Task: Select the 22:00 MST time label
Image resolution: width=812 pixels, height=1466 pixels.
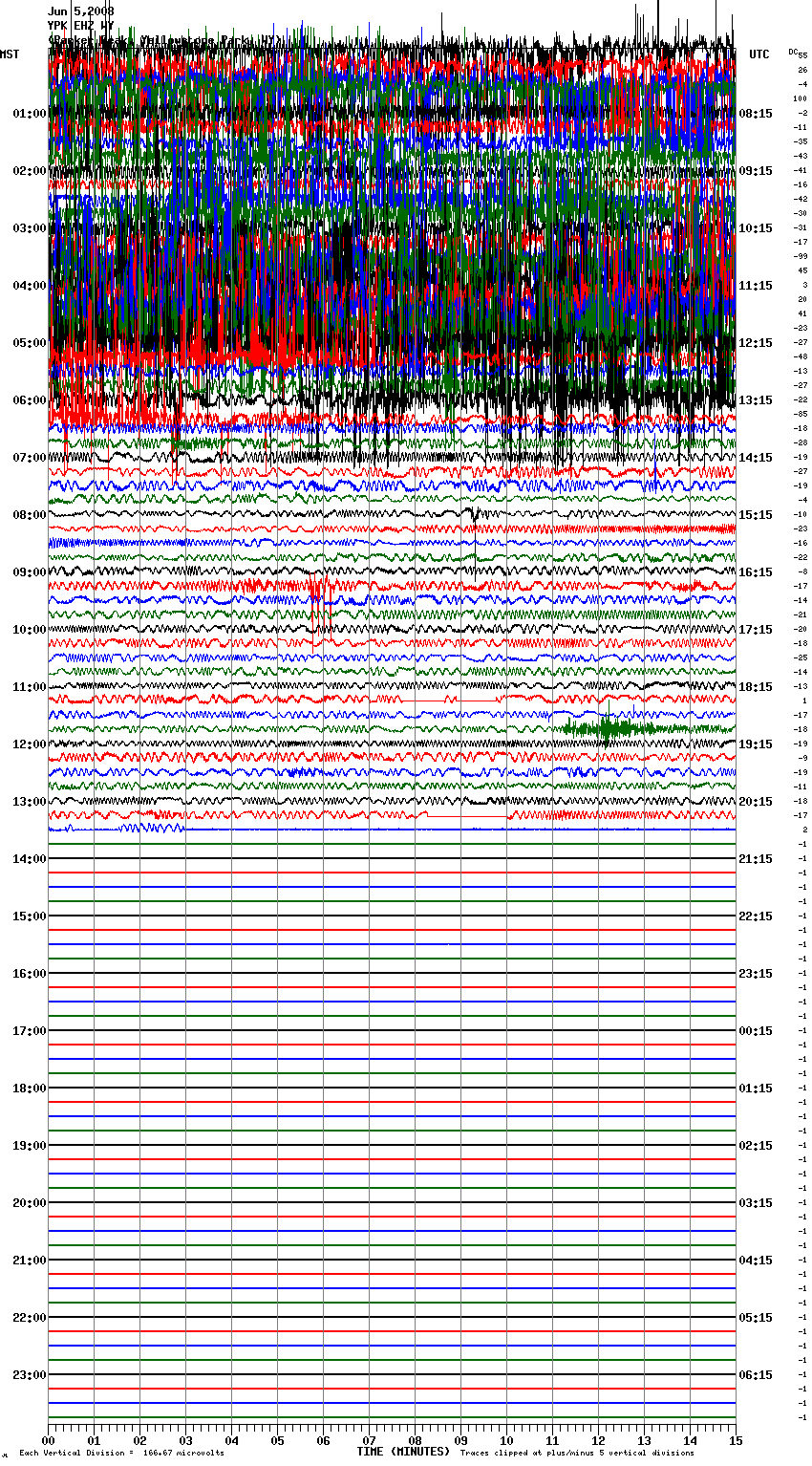Action: point(30,1318)
